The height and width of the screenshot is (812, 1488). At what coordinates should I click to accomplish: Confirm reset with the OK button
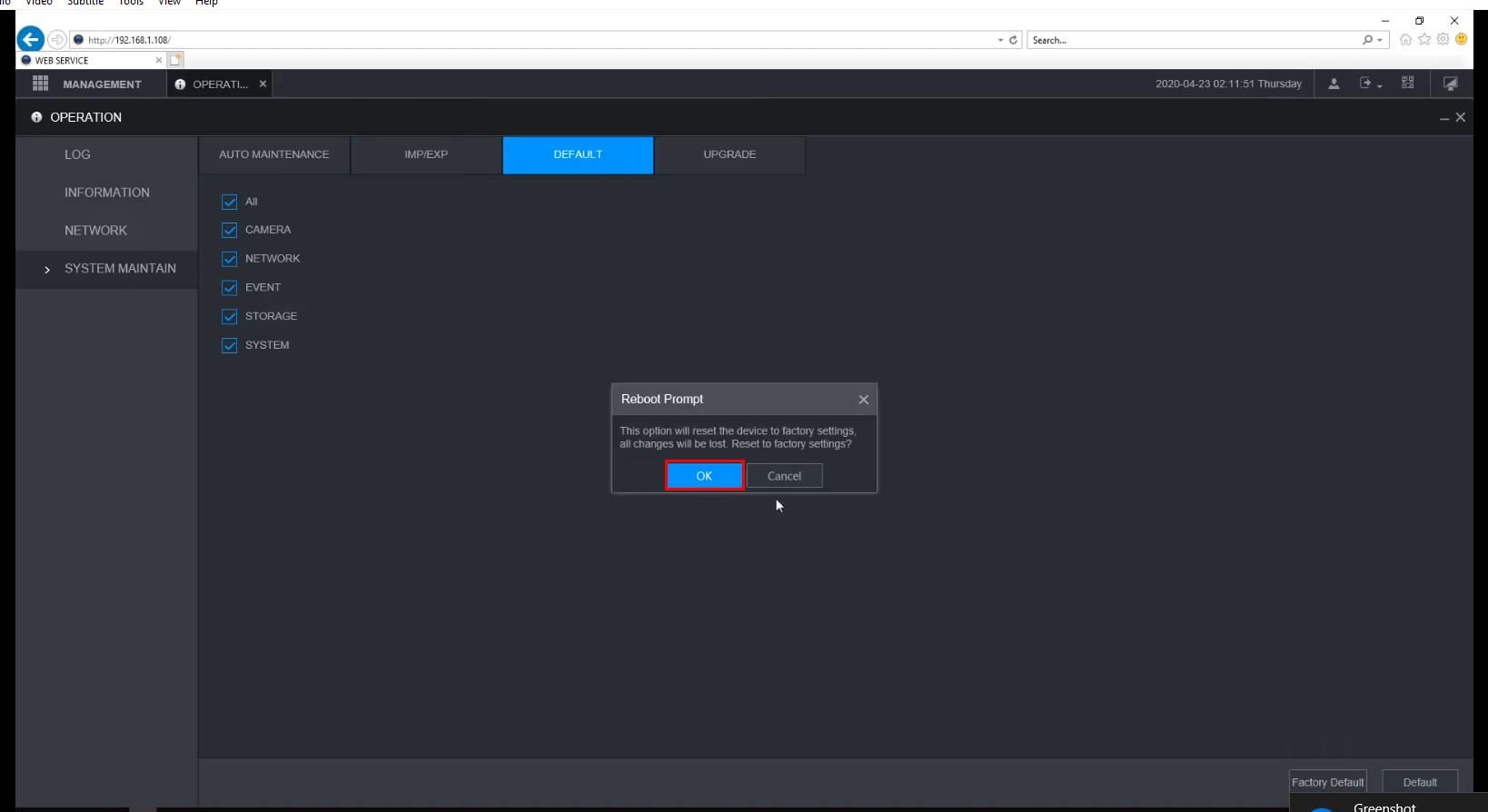click(704, 476)
